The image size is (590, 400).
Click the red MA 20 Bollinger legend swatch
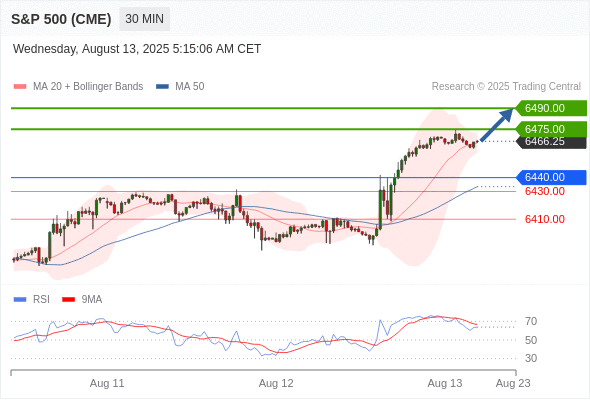(20, 87)
